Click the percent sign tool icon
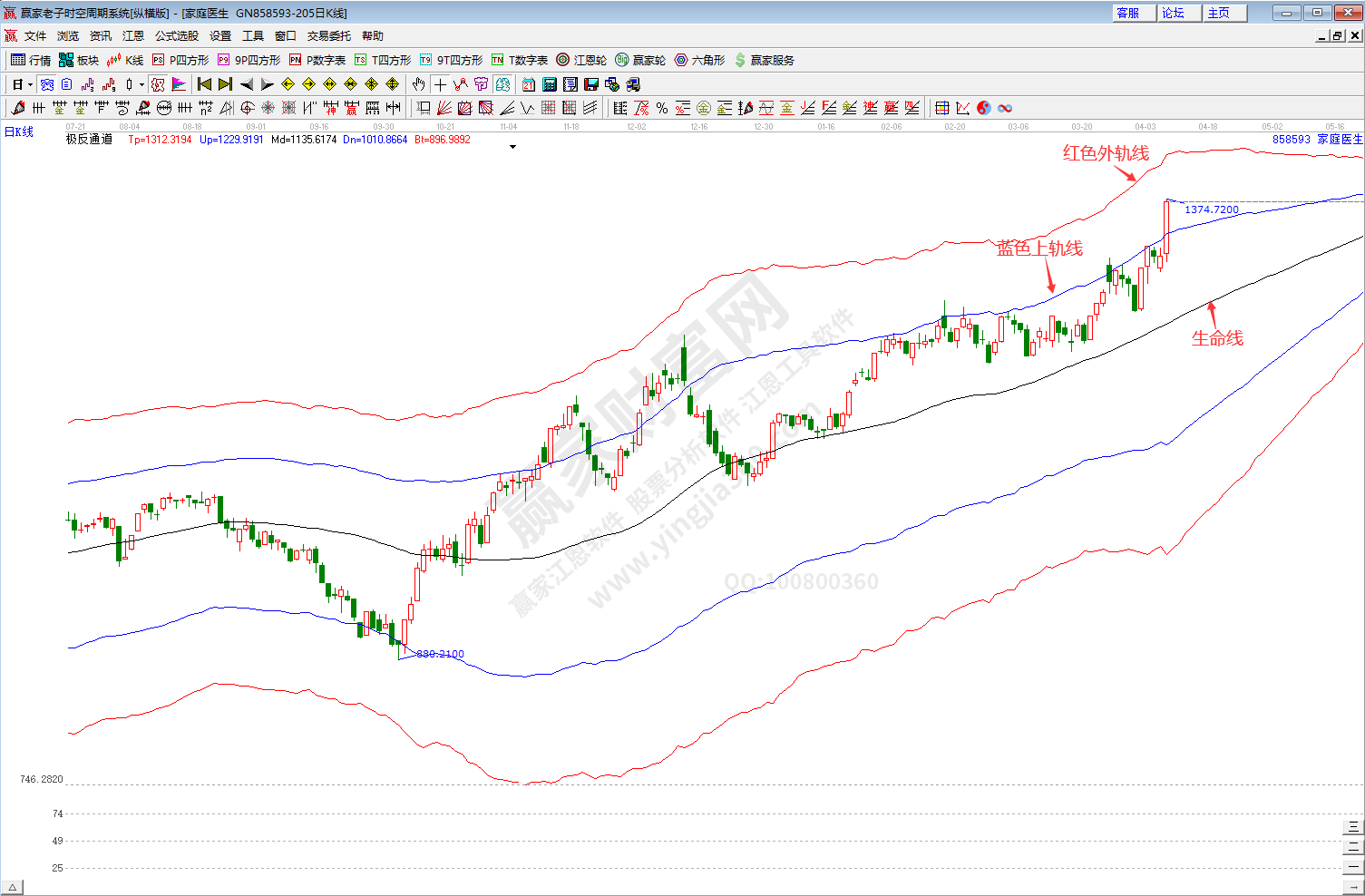1365x896 pixels. [662, 108]
